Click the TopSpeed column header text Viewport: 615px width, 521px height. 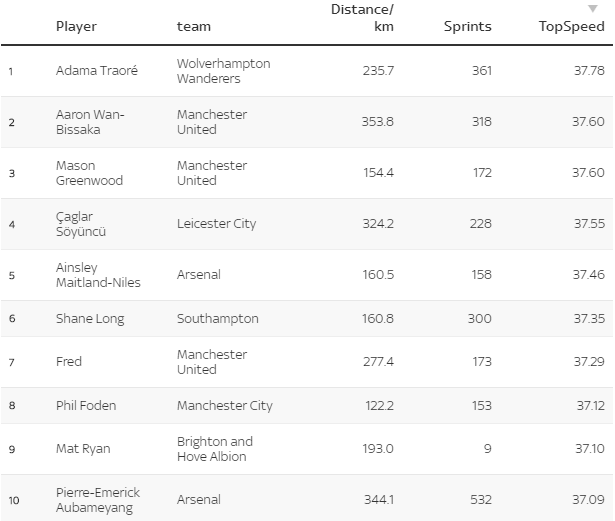[571, 27]
